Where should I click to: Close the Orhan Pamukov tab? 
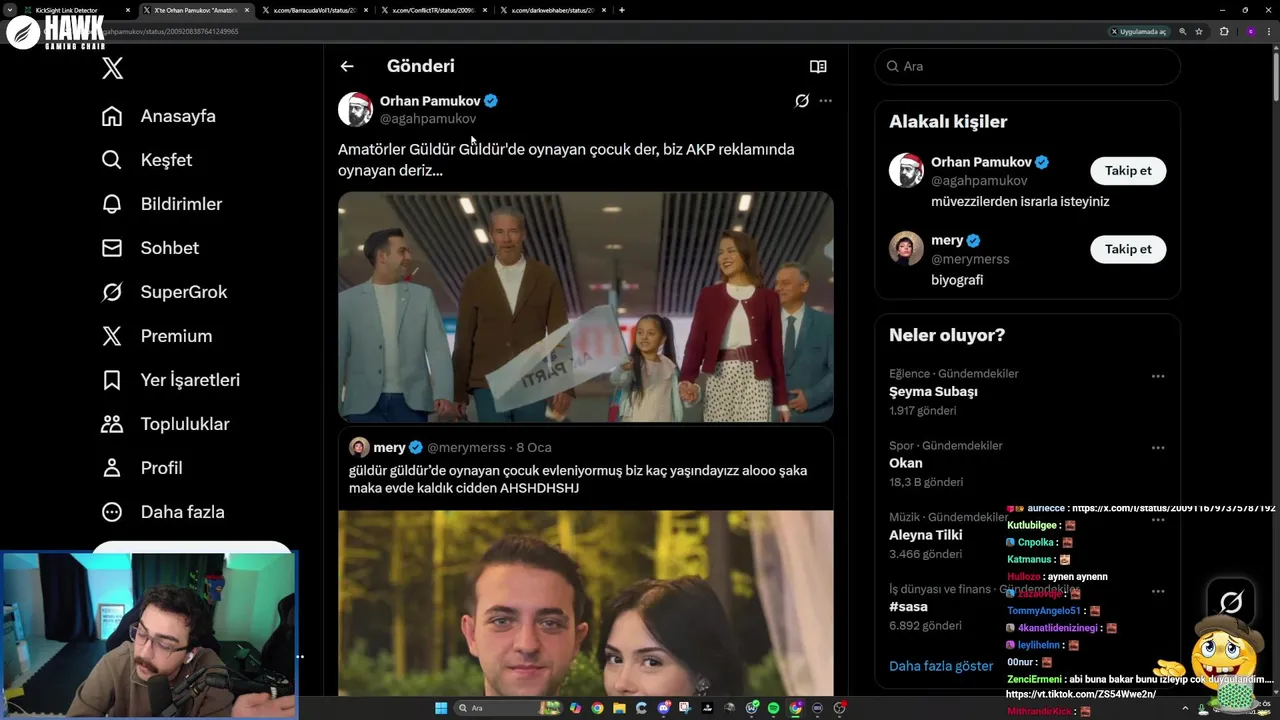(247, 10)
